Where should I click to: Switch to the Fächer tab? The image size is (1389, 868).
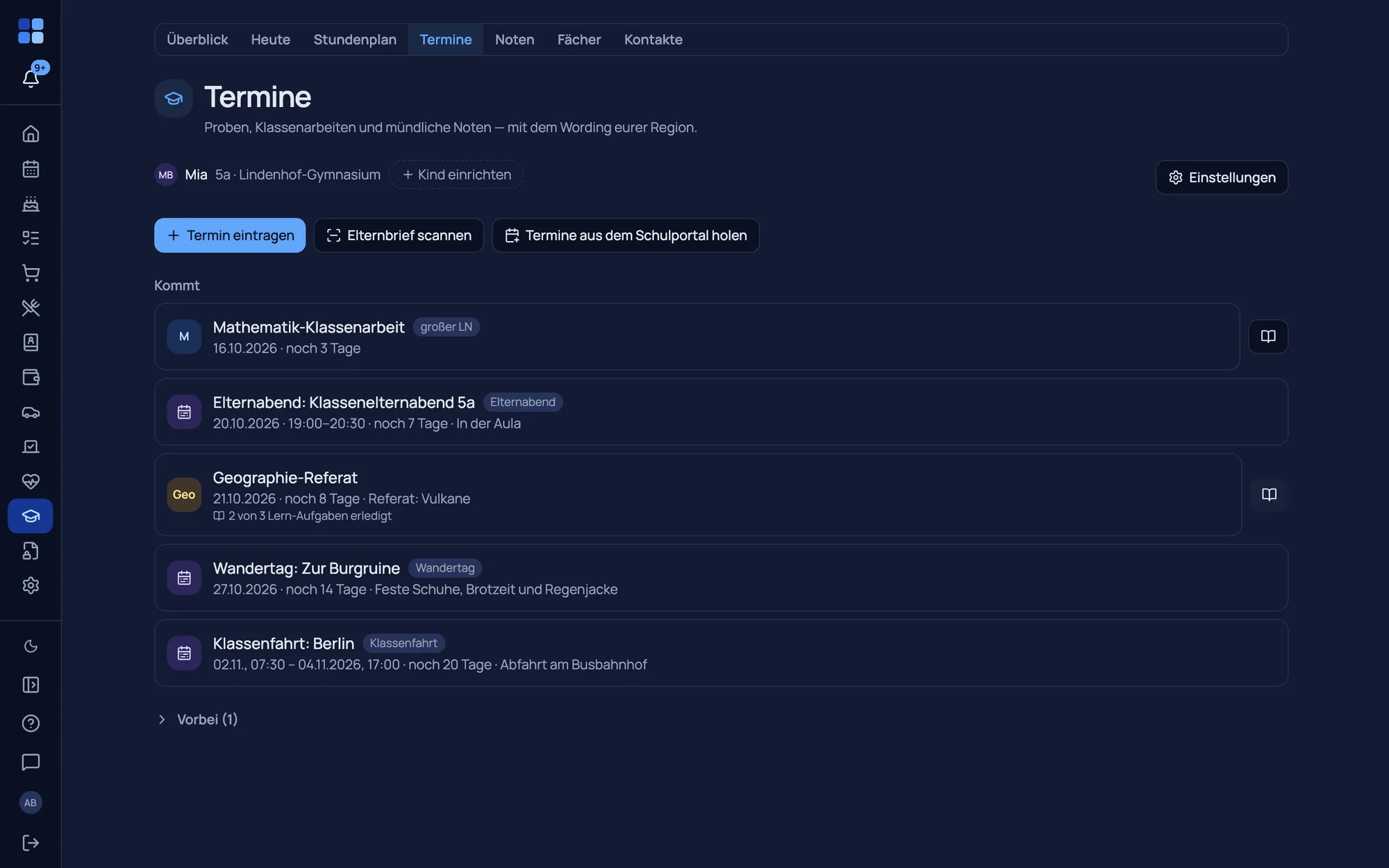pyautogui.click(x=579, y=40)
